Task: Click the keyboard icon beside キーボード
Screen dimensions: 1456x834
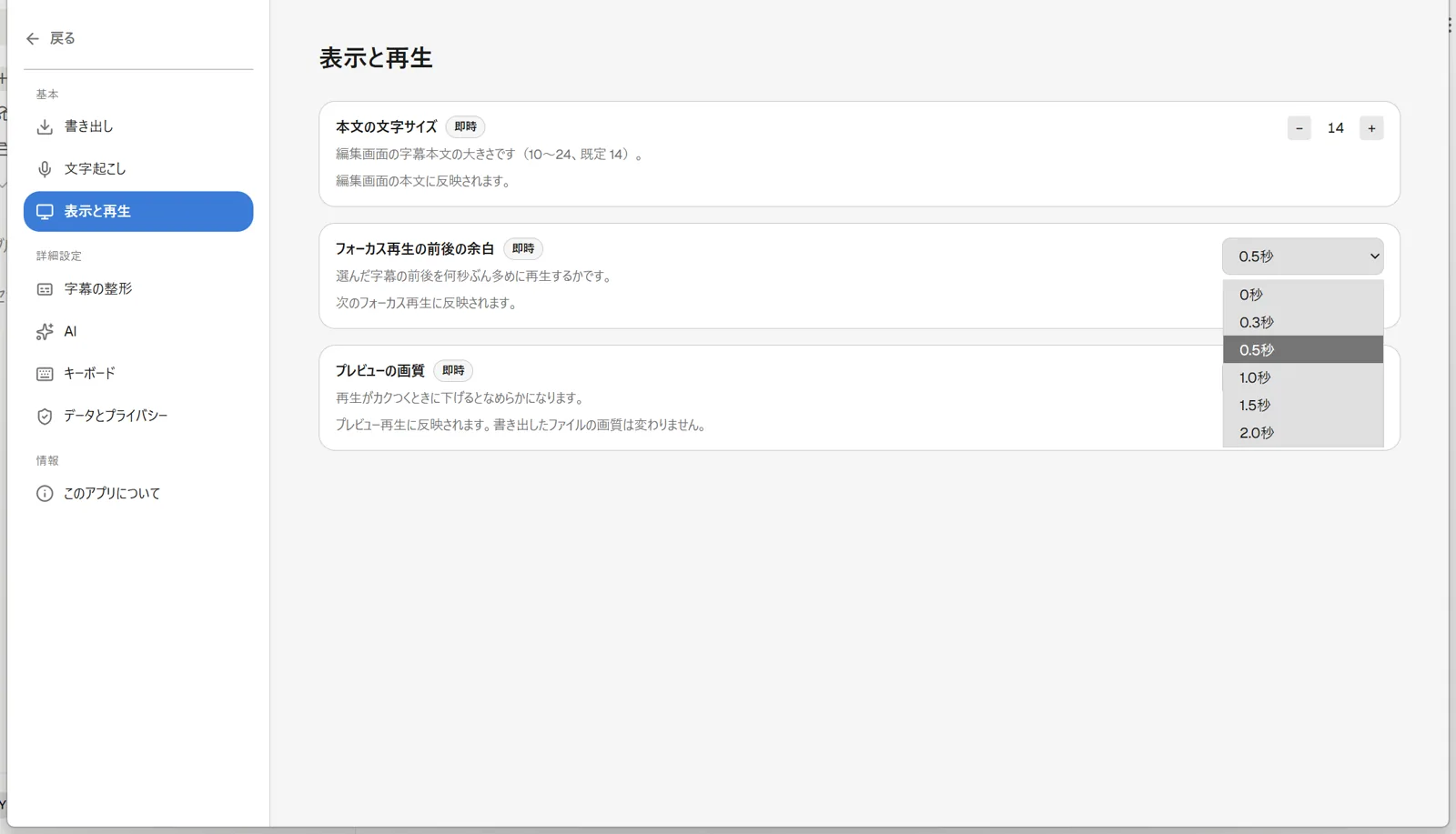Action: [x=45, y=374]
